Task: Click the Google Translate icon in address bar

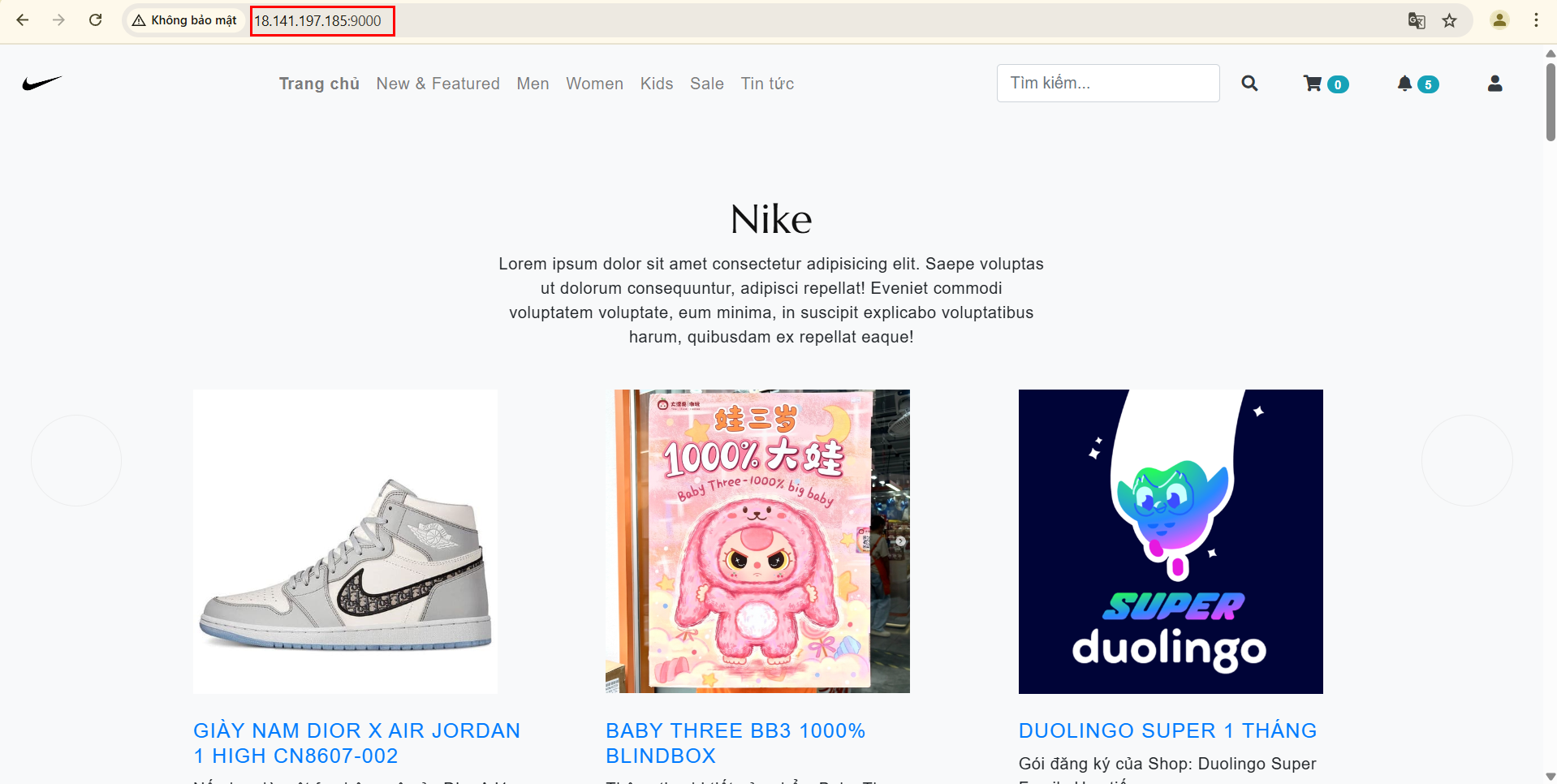Action: coord(1417,20)
